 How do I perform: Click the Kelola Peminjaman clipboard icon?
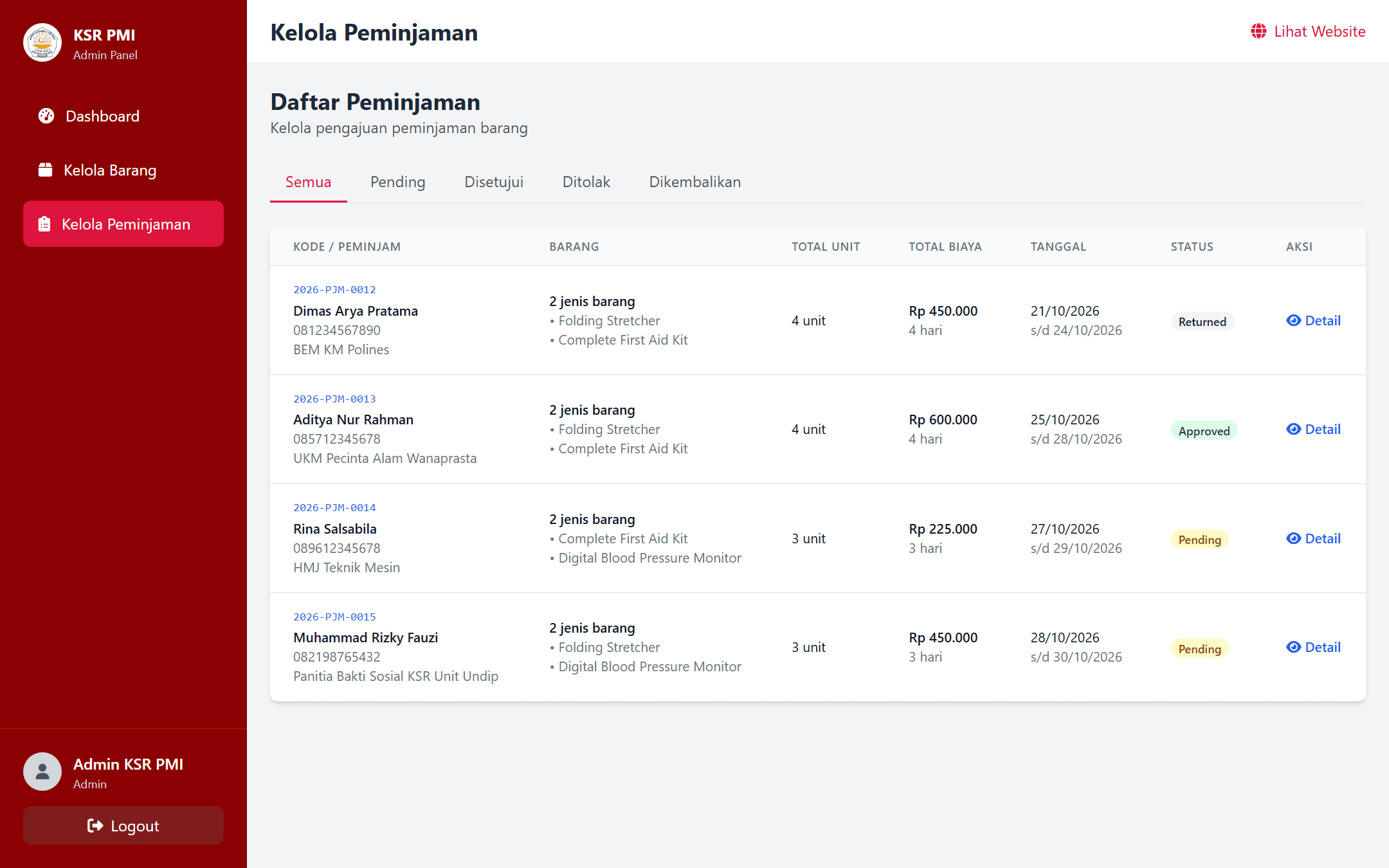44,224
